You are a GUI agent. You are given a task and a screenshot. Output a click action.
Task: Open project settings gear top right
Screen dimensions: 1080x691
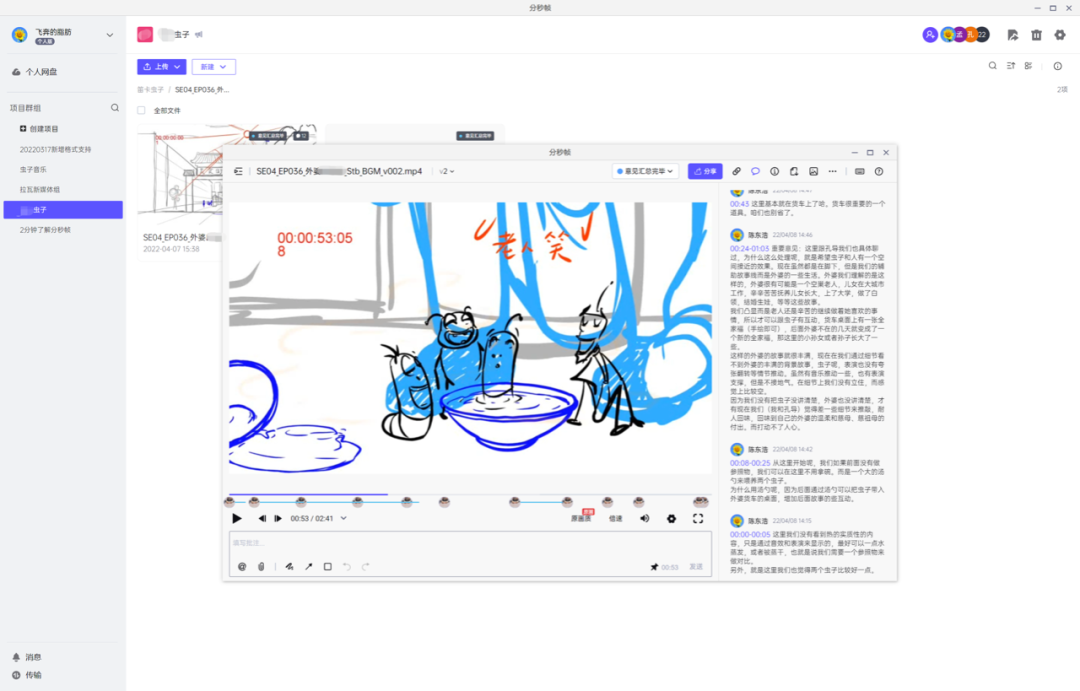click(1060, 34)
